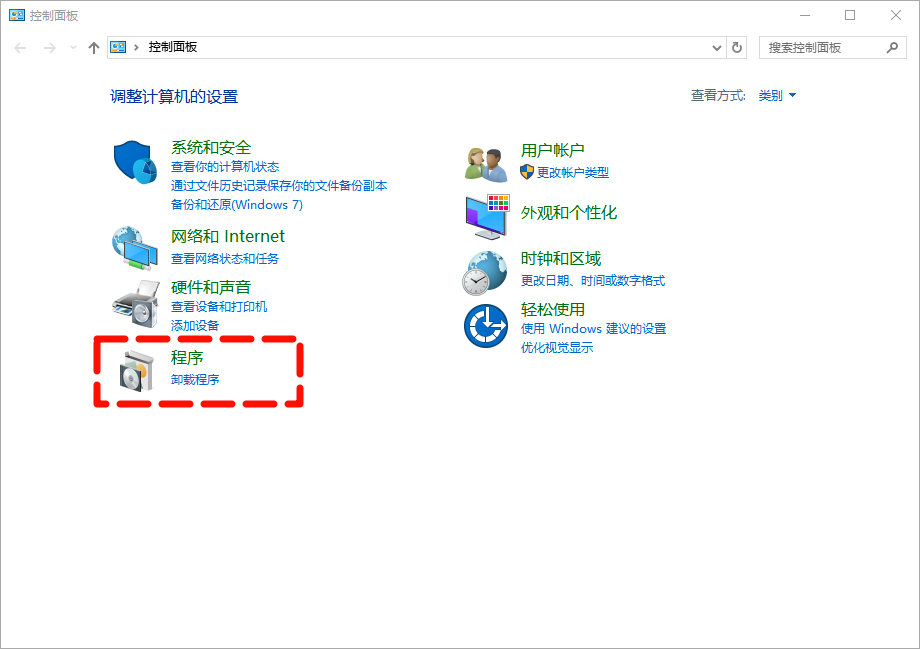
Task: Open 用户帐户 category
Action: point(552,150)
